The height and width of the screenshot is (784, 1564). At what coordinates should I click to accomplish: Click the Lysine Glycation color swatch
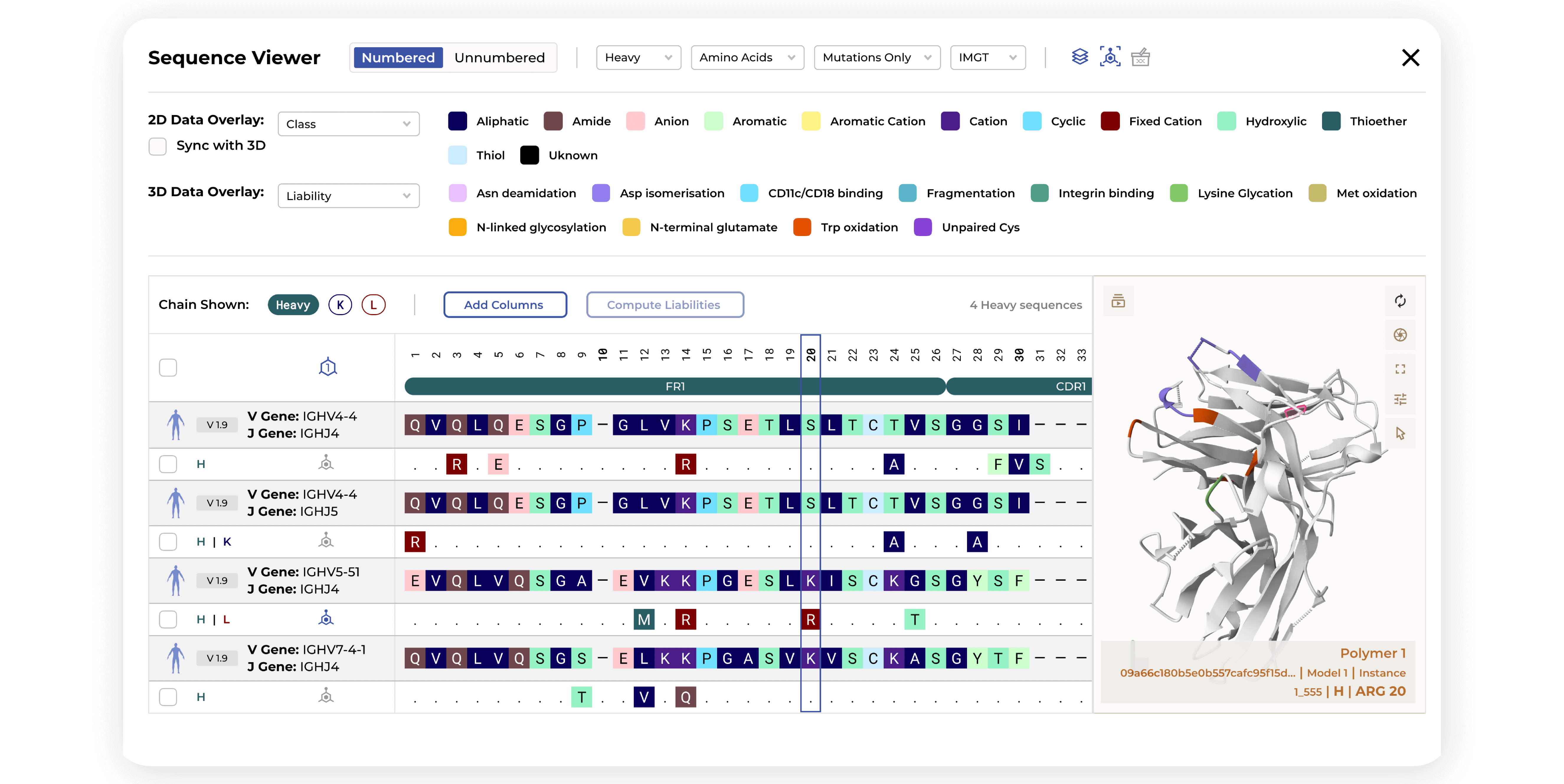1179,193
